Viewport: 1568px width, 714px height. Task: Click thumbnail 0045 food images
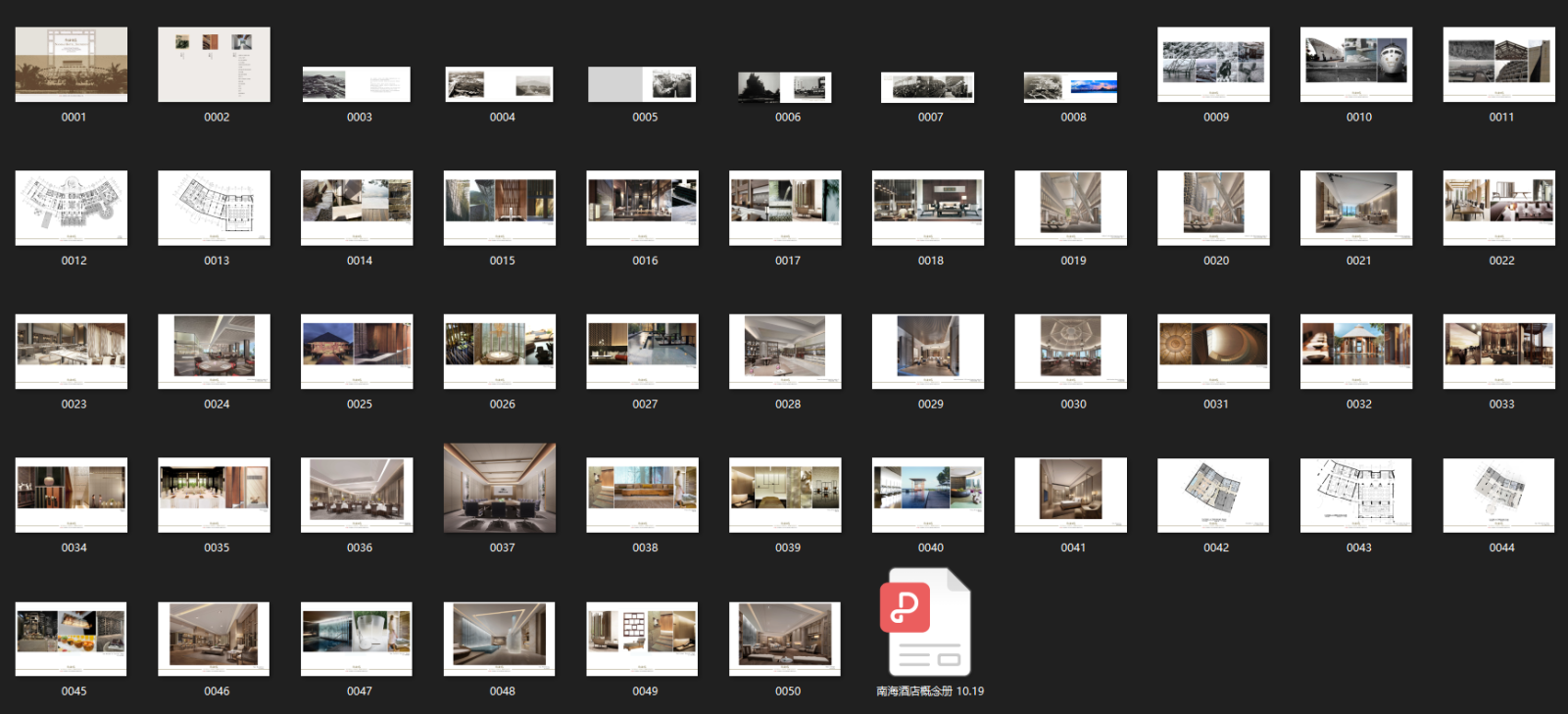coord(72,639)
